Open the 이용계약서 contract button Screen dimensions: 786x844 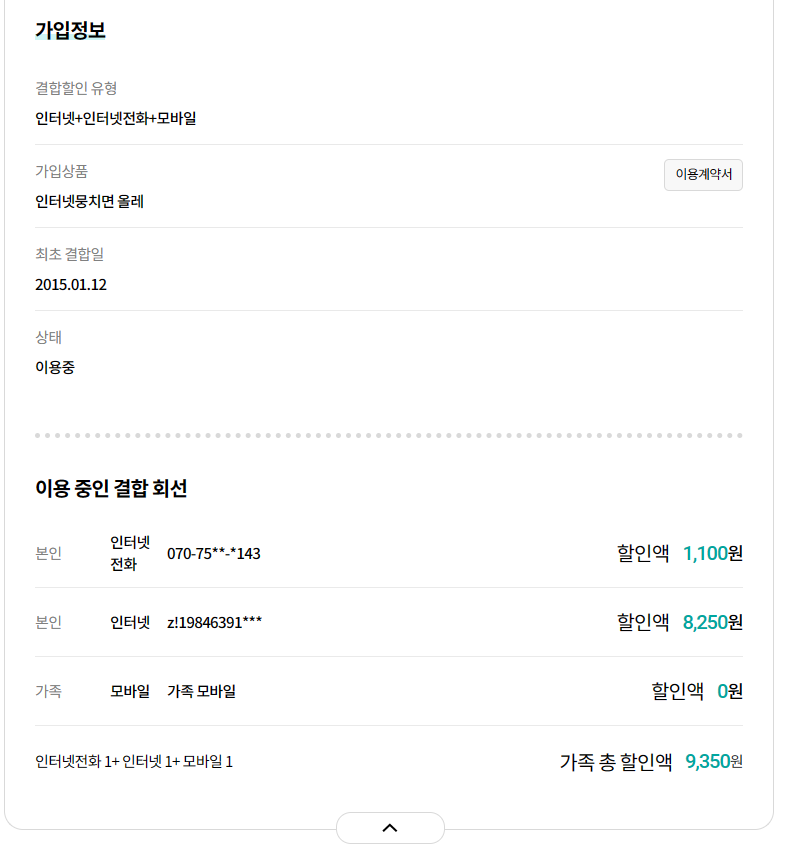tap(703, 174)
